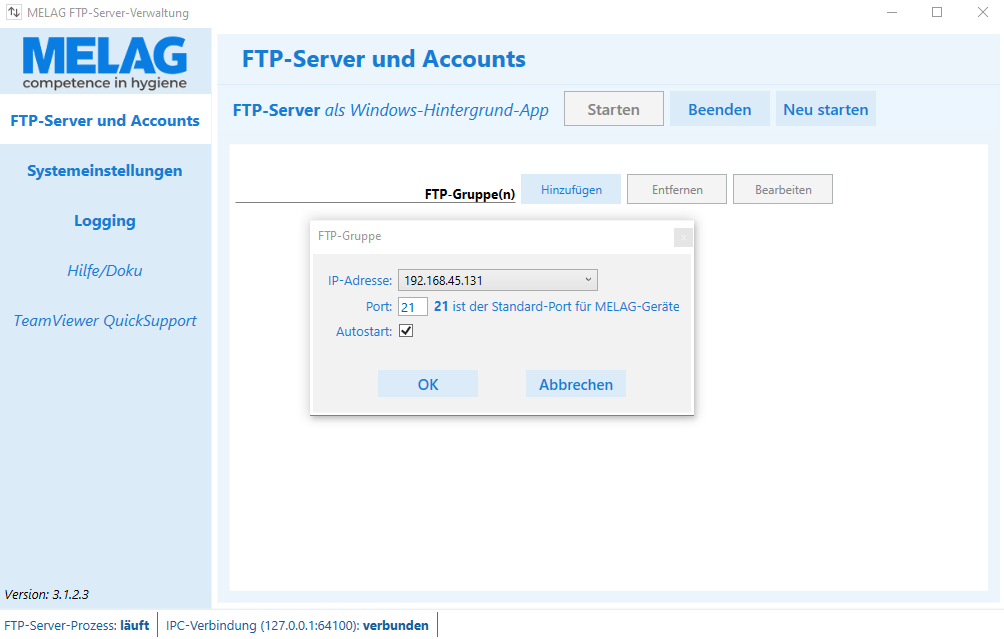Toggle the Autostart checkbox
The width and height of the screenshot is (1004, 639).
coord(406,331)
